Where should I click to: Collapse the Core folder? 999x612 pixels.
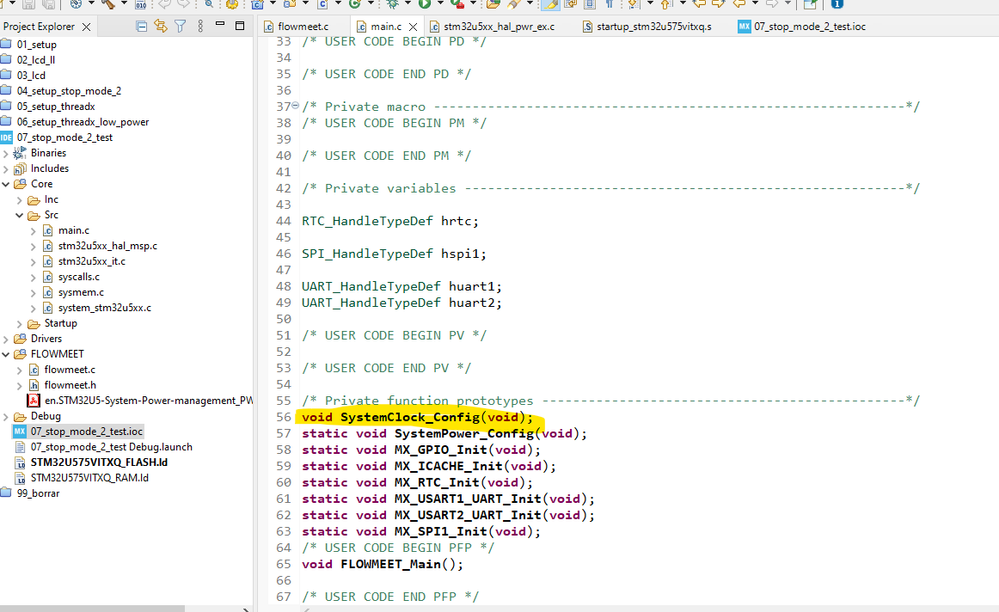coord(6,184)
